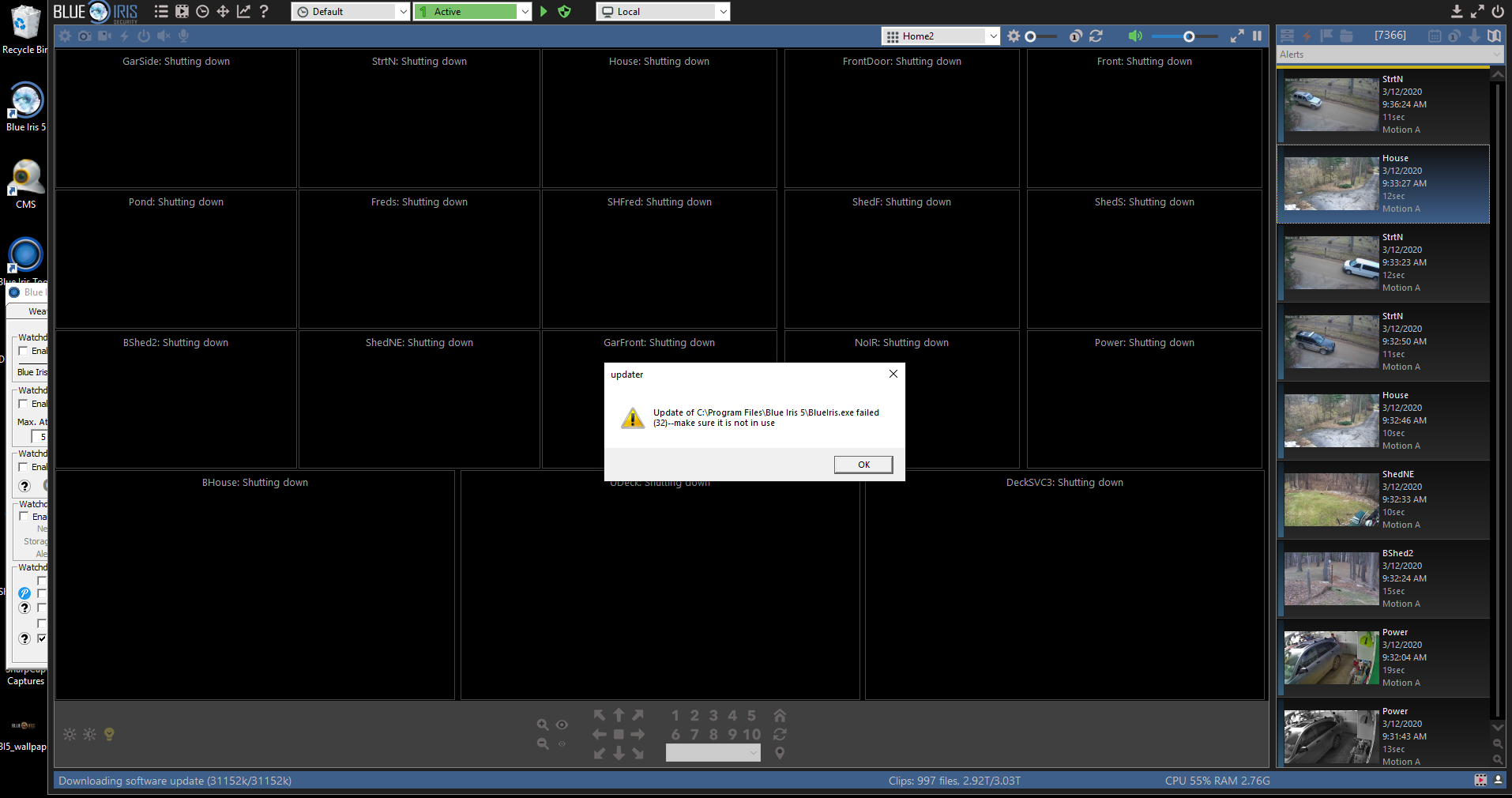This screenshot has width=1512, height=798.
Task: Open CMS desktop shortcut
Action: (26, 183)
